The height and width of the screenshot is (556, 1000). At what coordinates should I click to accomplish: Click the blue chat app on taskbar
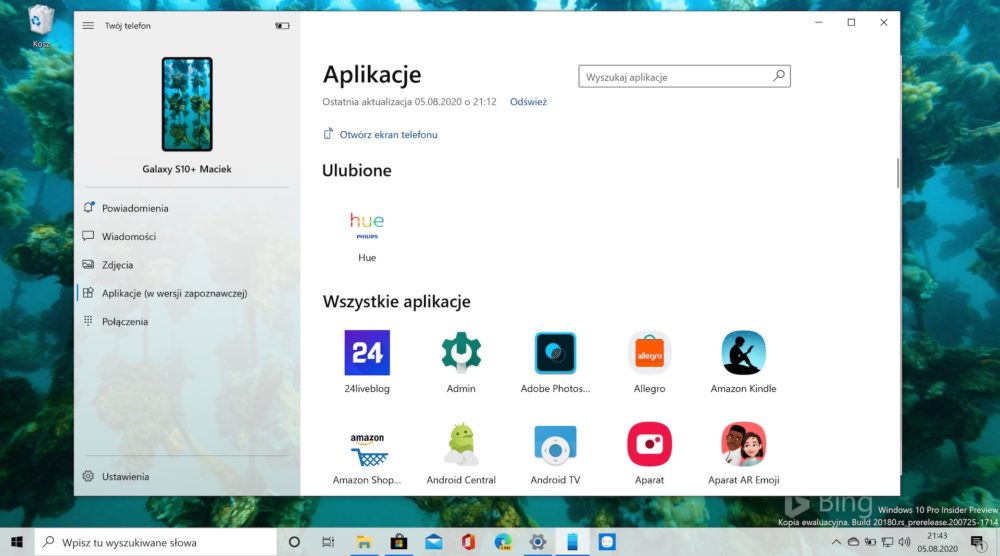pyautogui.click(x=607, y=542)
